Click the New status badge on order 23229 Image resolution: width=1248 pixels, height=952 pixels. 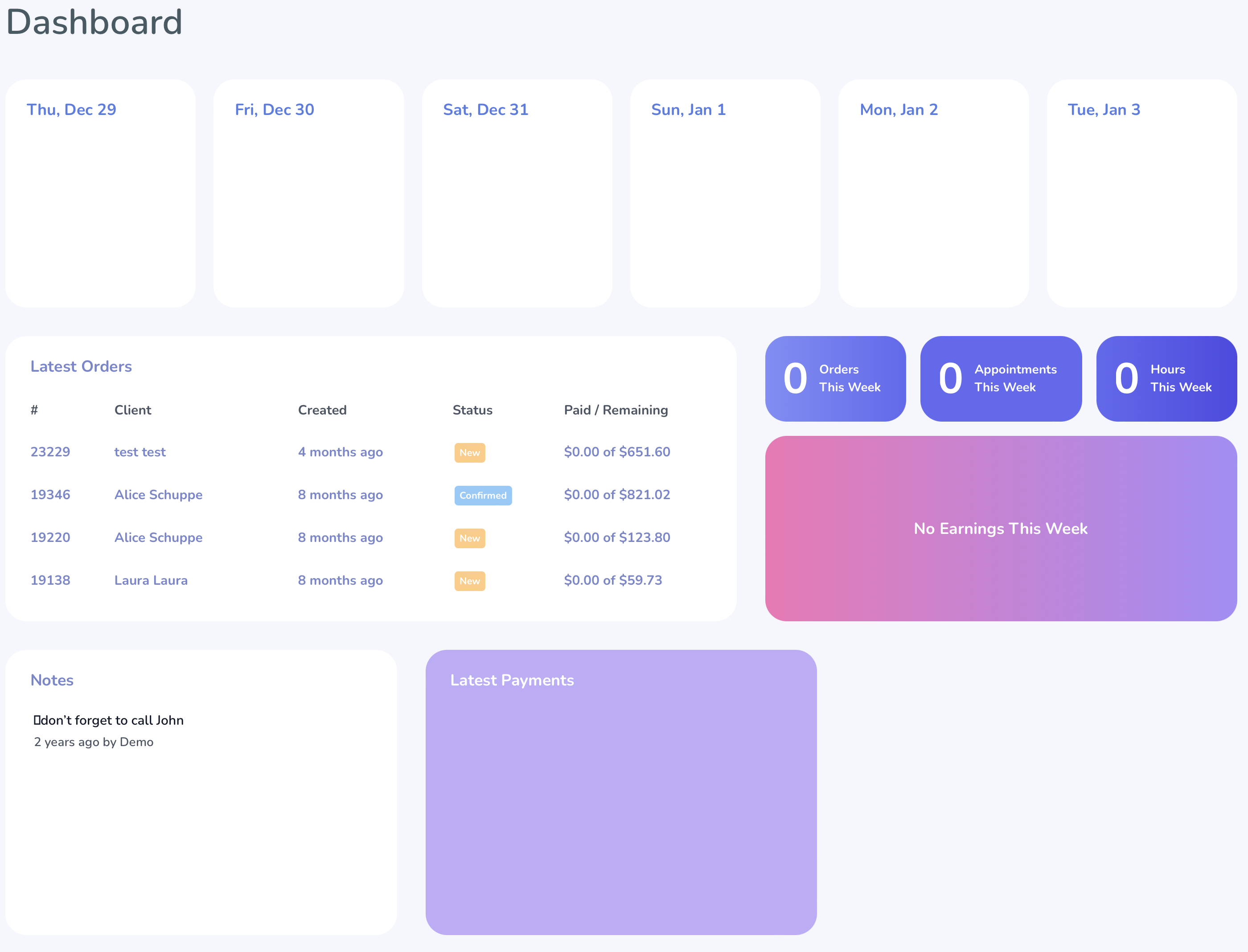(469, 453)
